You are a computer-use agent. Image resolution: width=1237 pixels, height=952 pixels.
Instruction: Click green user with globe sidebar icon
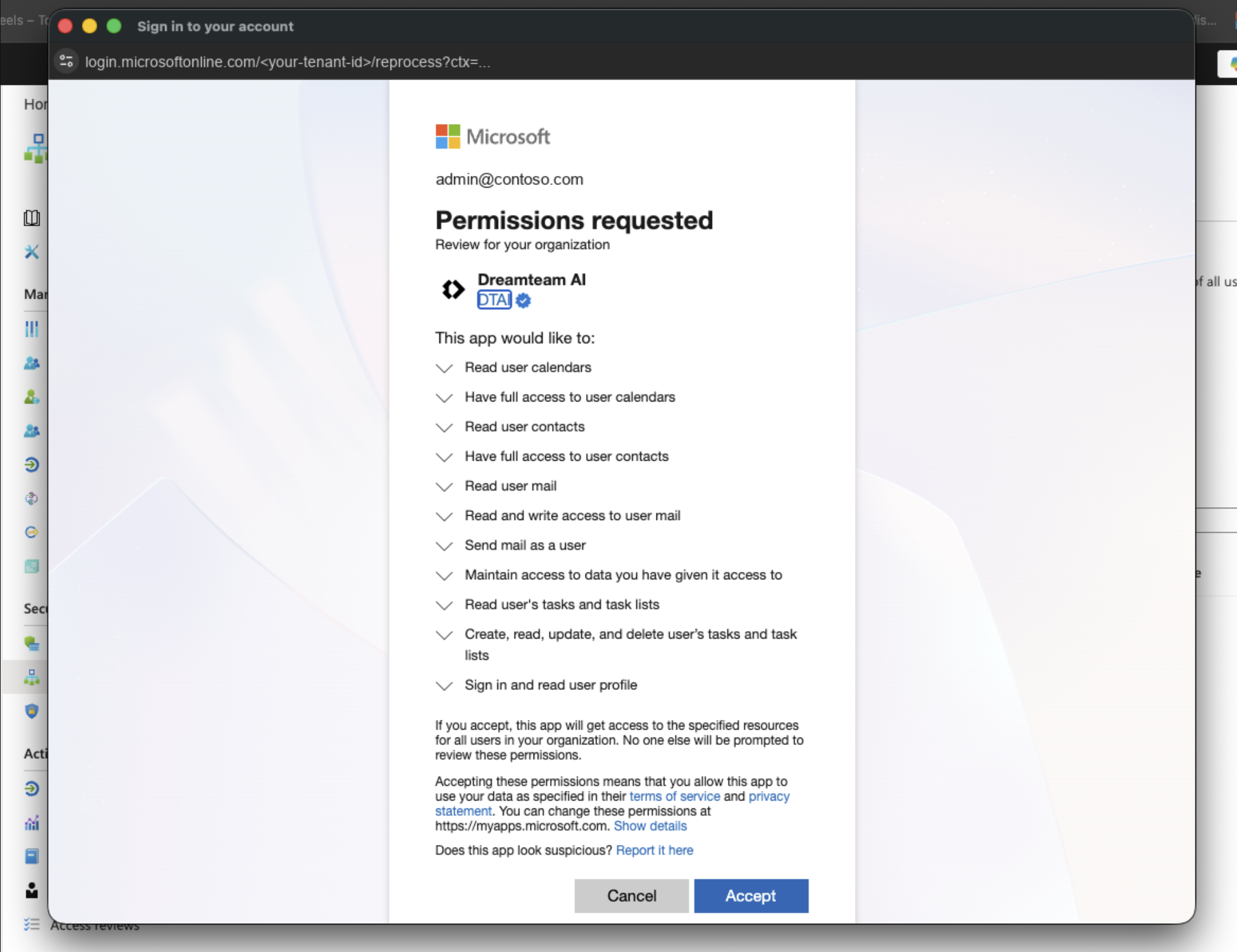coord(32,397)
